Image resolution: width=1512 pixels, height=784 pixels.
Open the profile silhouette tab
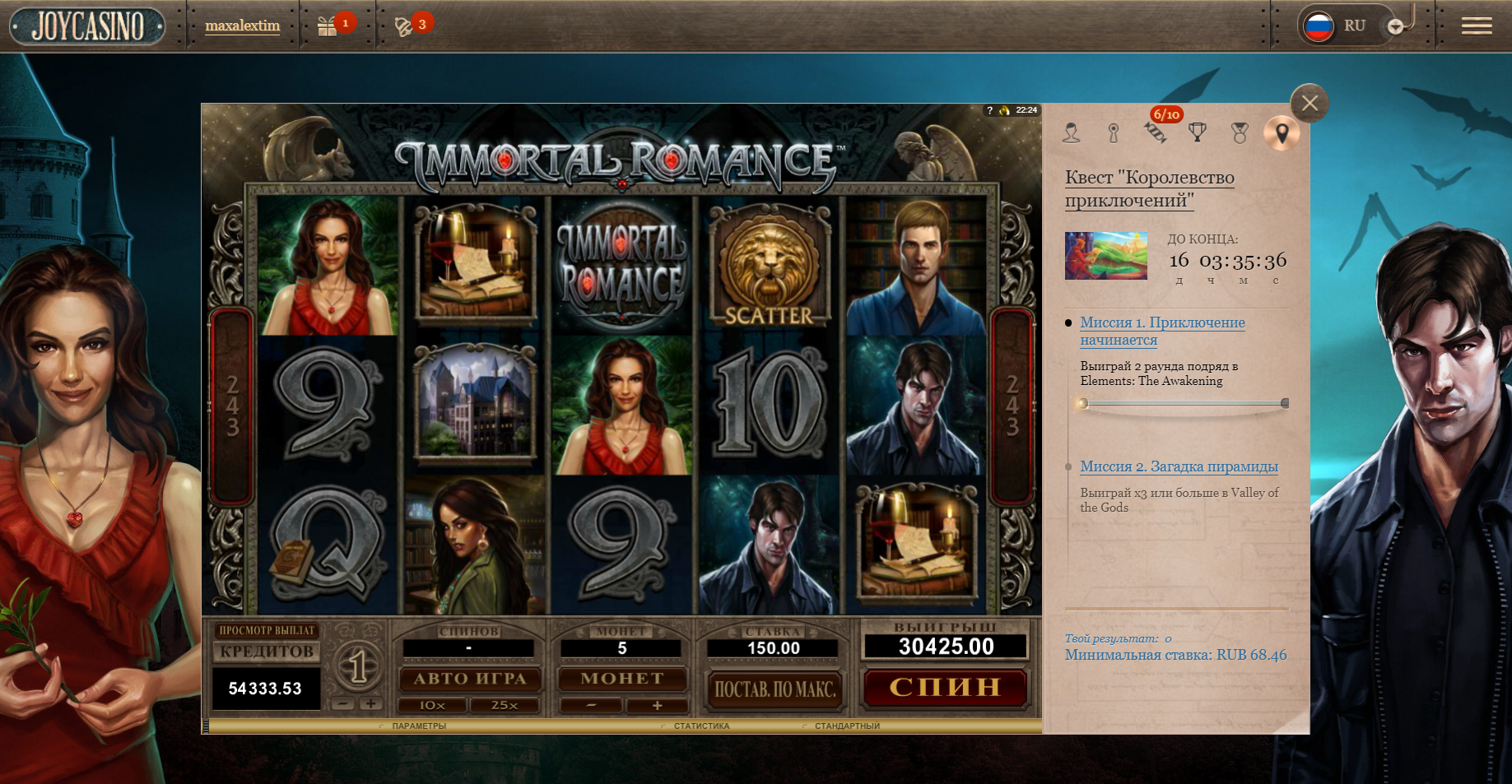[x=1071, y=132]
